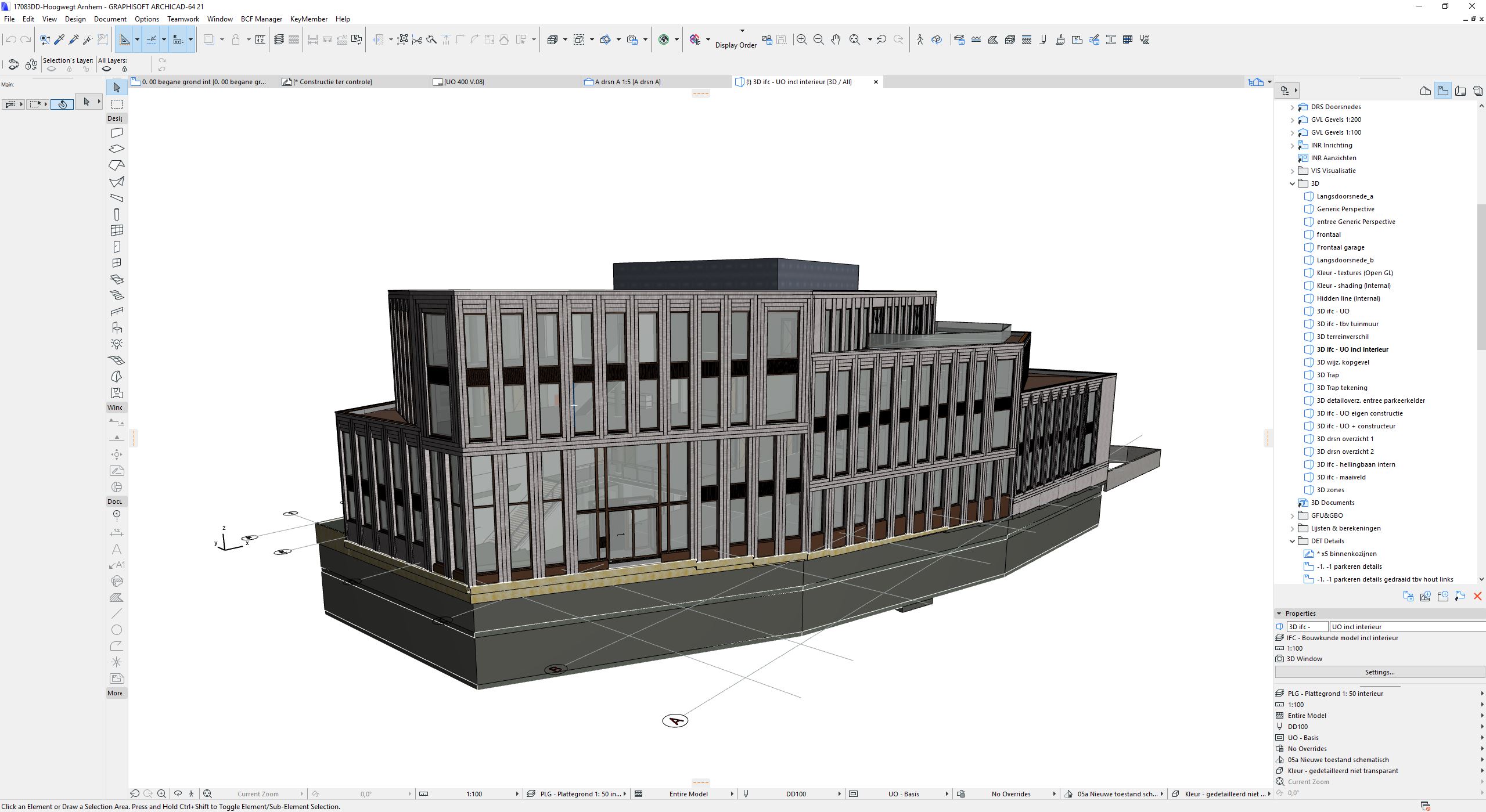The width and height of the screenshot is (1486, 812).
Task: Click the Zoom In magnifier icon
Action: coord(801,39)
